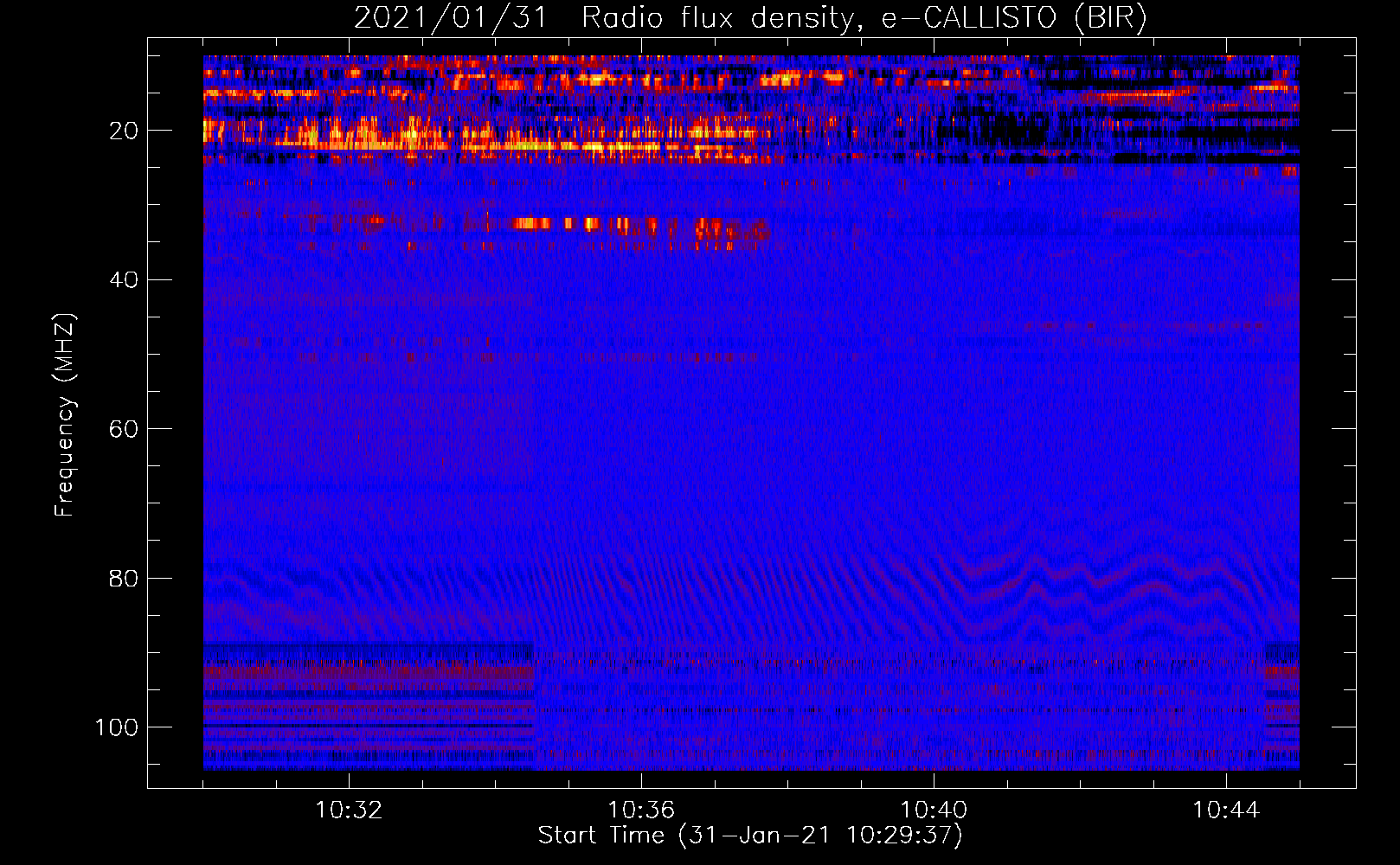
Task: Click the 10:44 time tick label
Action: tap(1226, 811)
